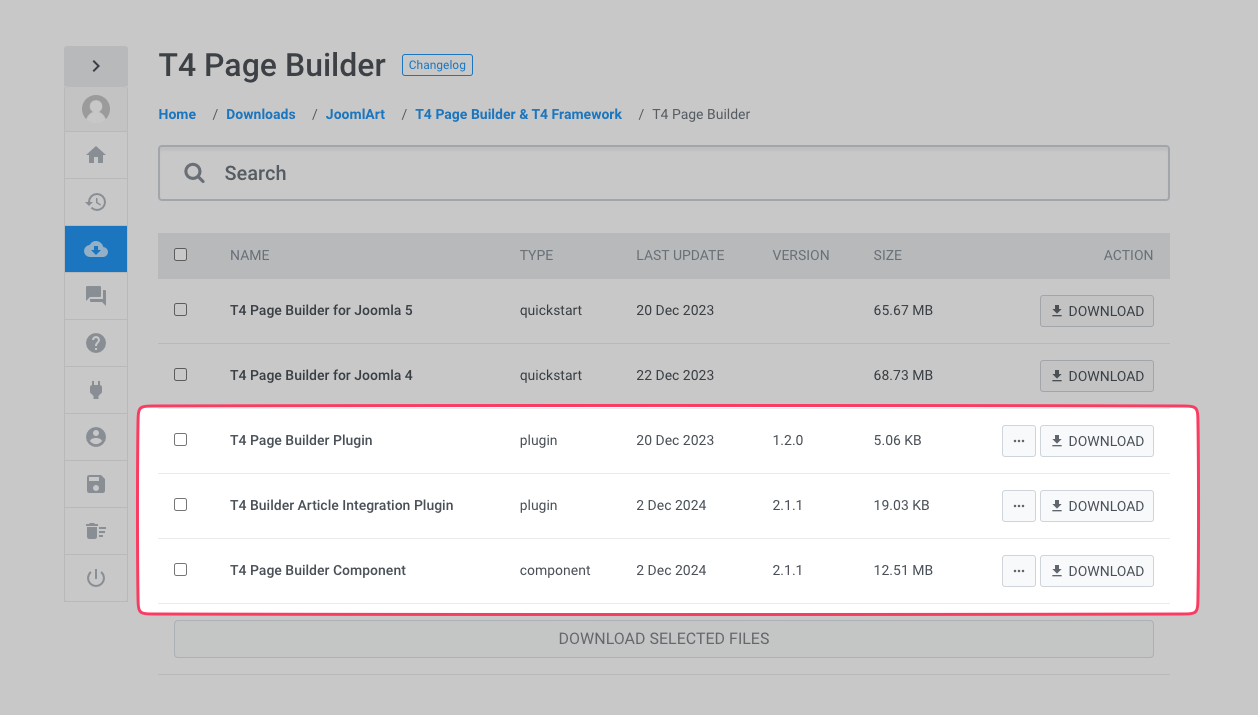Toggle the select-all checkbox in table header

(181, 255)
